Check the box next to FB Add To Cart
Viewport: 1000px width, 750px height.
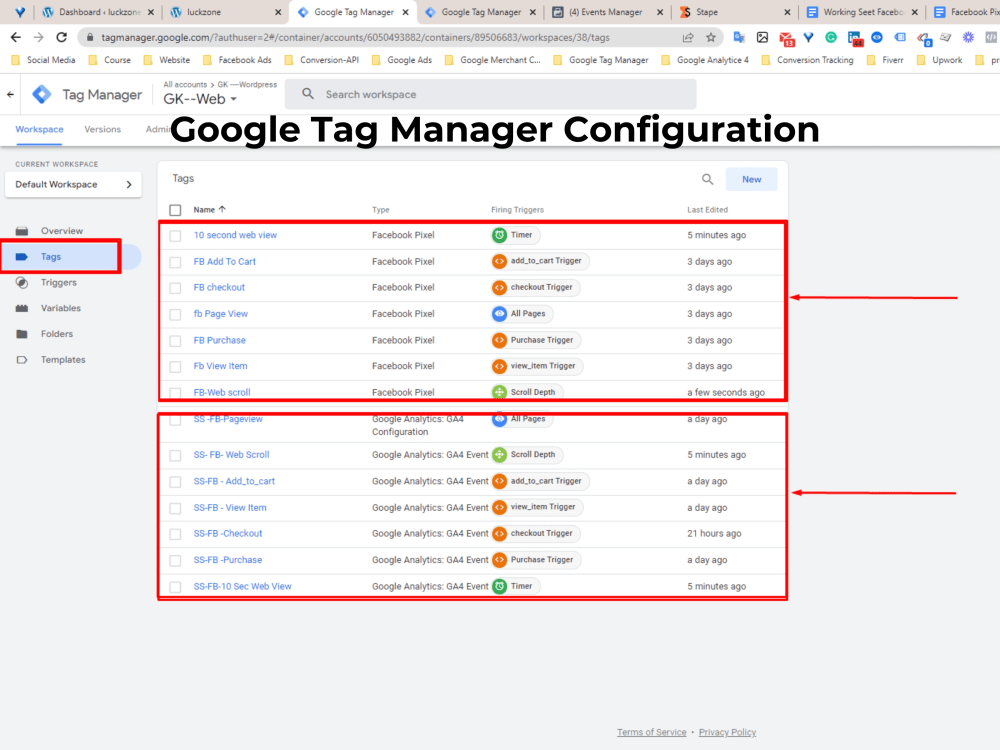point(175,261)
